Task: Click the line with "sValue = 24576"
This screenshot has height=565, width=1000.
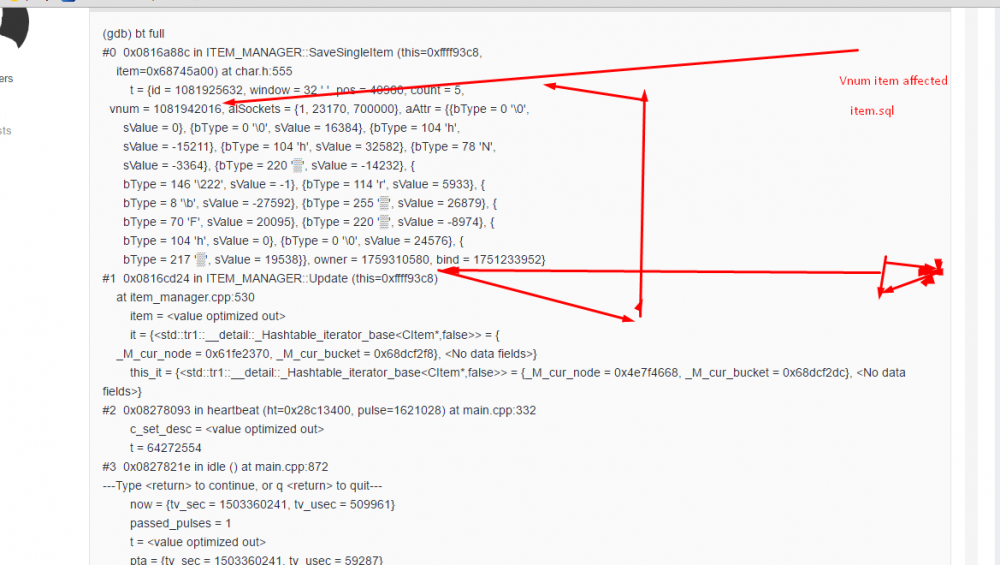Action: point(293,240)
